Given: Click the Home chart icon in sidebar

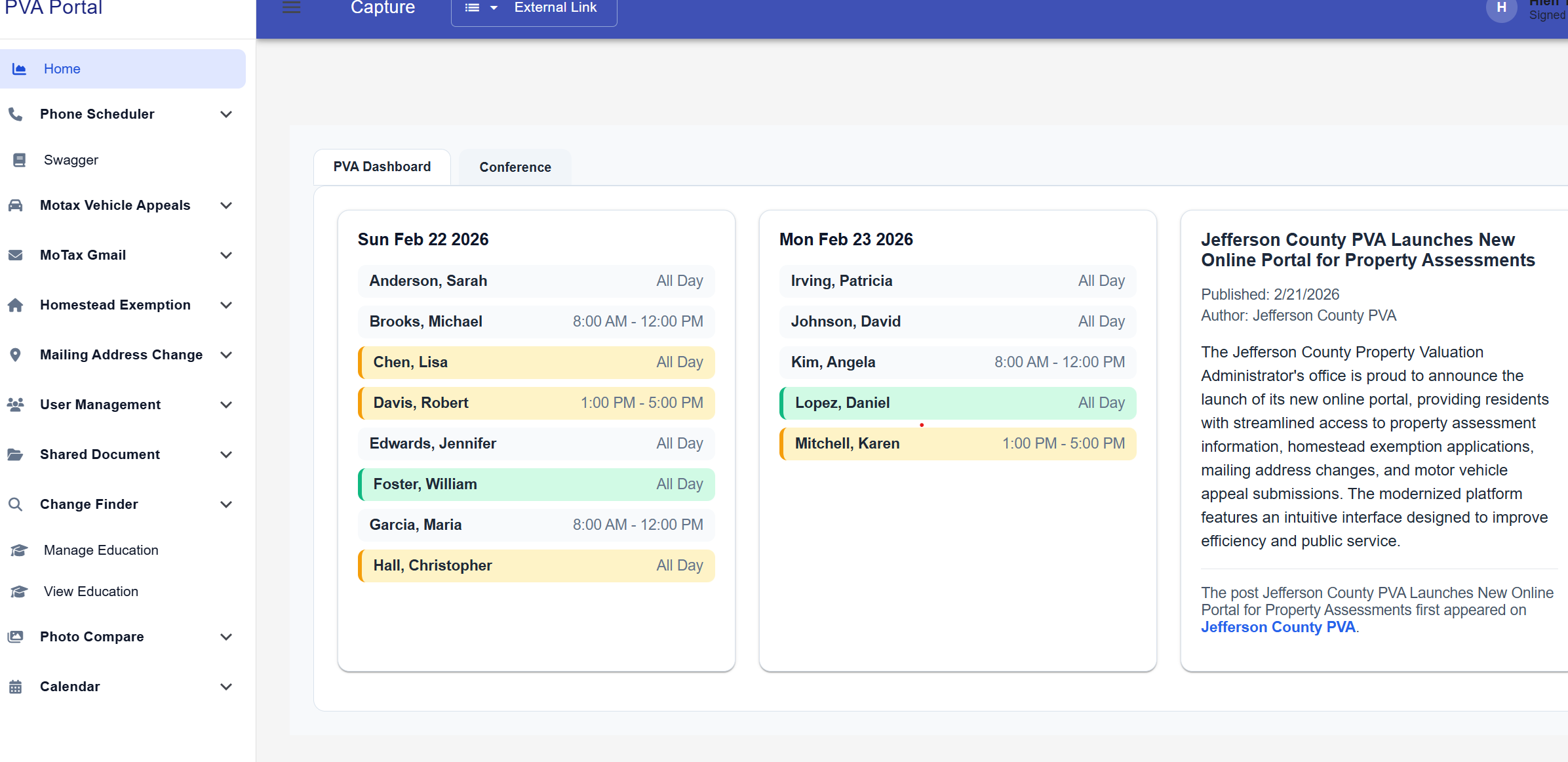Looking at the screenshot, I should coord(19,69).
